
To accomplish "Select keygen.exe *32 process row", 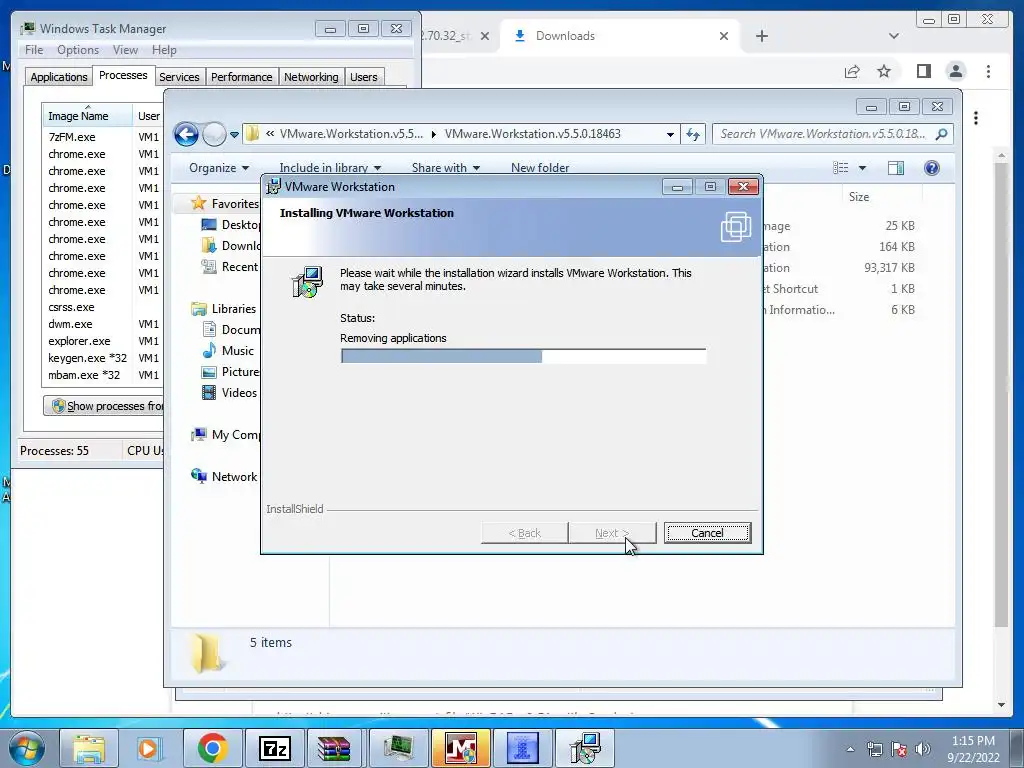I will 88,358.
